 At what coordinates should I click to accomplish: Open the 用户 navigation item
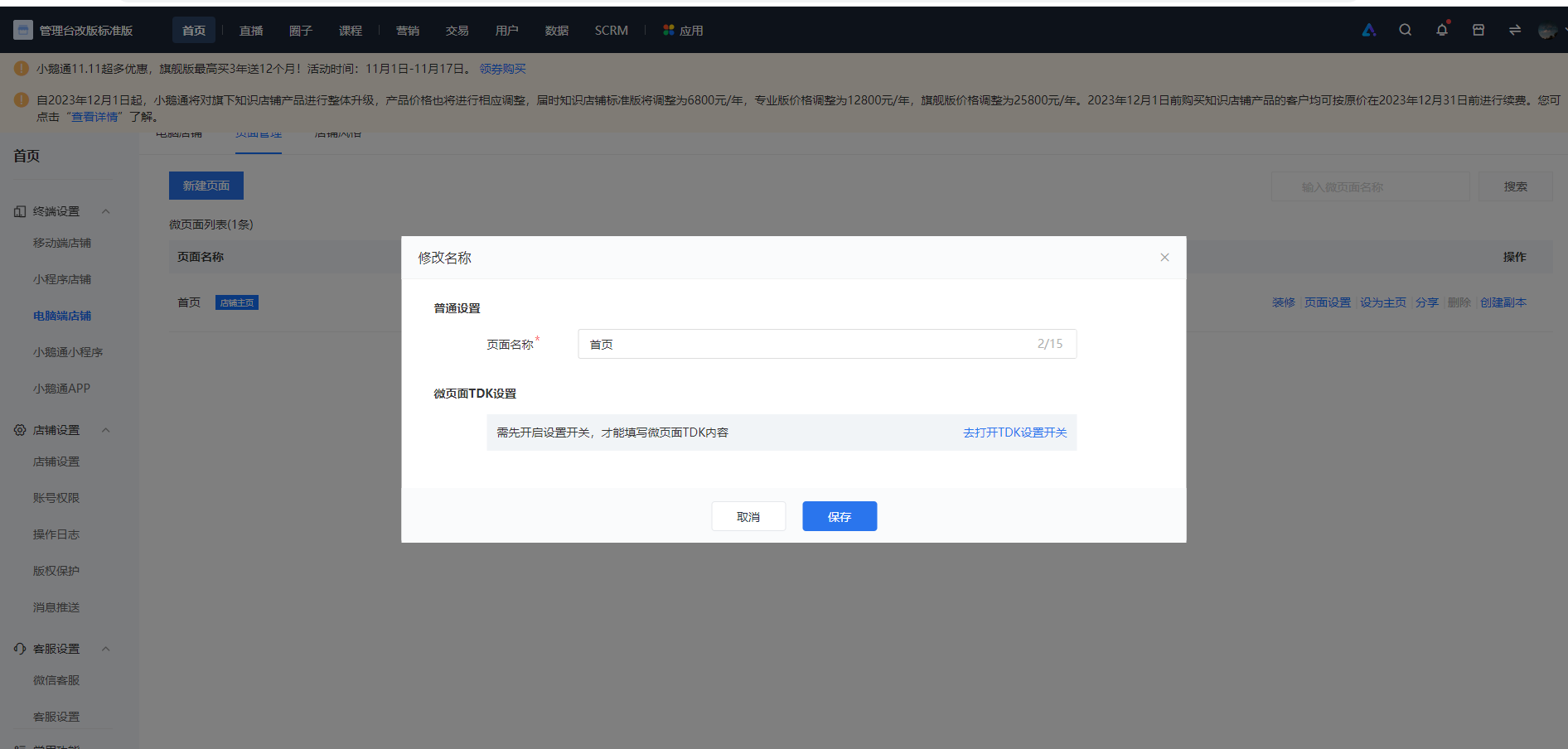[x=507, y=31]
